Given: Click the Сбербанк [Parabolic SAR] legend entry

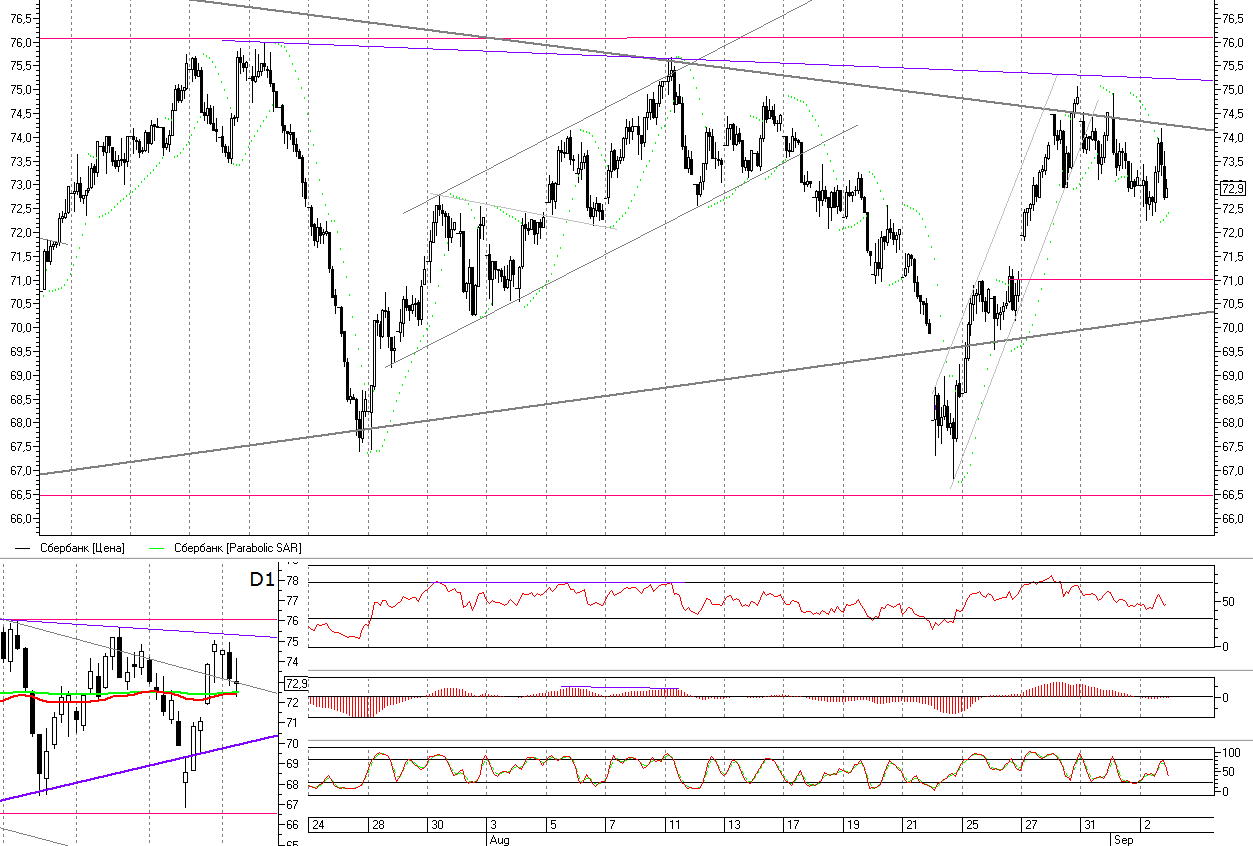Looking at the screenshot, I should (237, 548).
